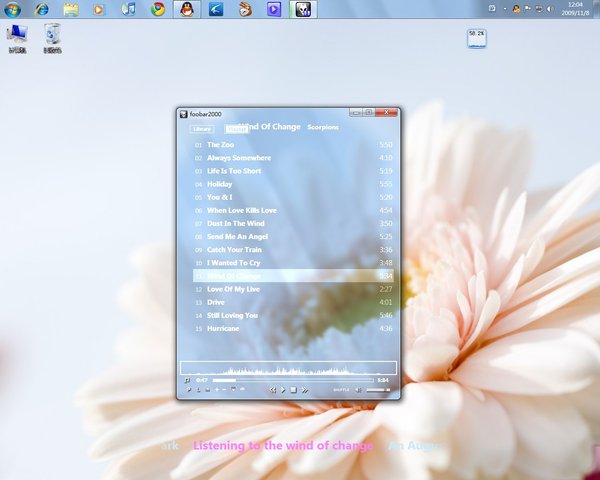Select track Catch Your Train
Image resolution: width=600 pixels, height=480 pixels.
(293, 250)
